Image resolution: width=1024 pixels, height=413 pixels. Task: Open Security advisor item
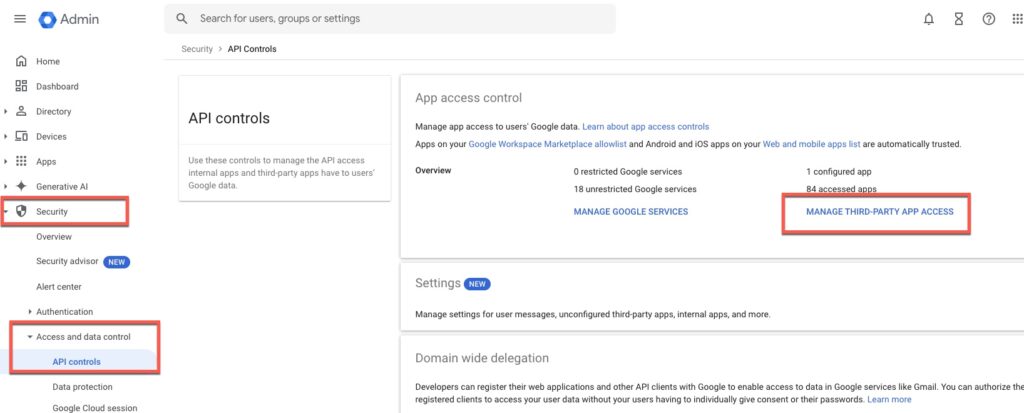[67, 261]
